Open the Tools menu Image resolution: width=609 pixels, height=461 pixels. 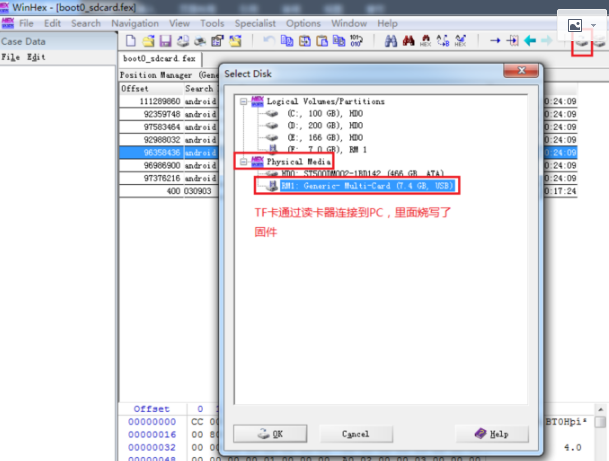212,23
